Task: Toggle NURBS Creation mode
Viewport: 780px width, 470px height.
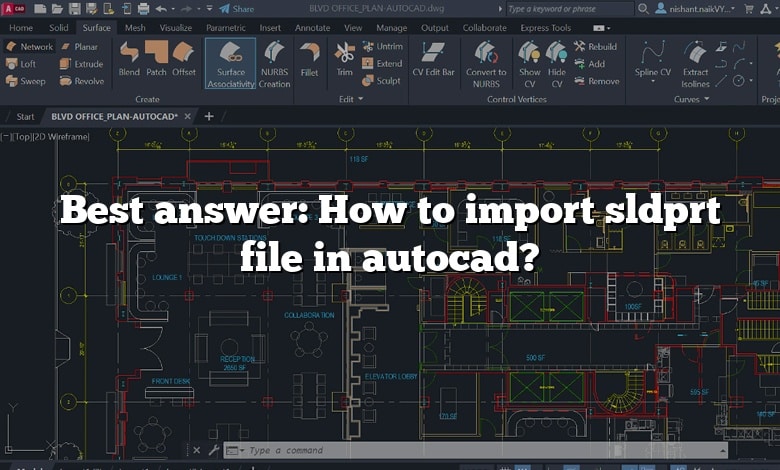Action: tap(274, 65)
